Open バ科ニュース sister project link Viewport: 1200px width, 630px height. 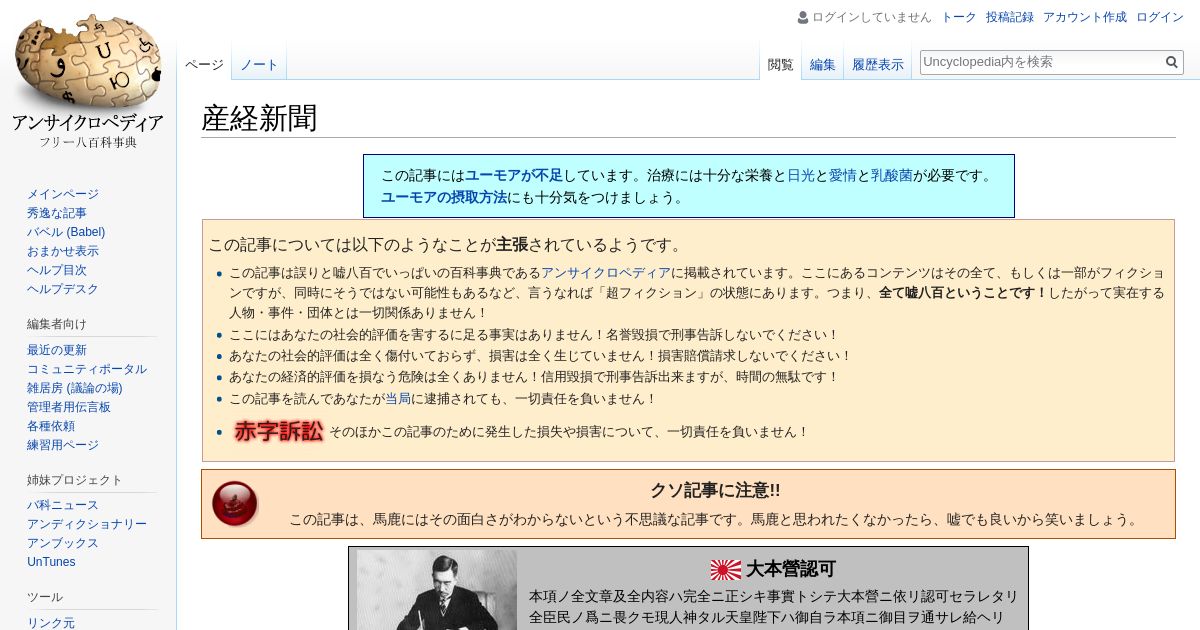tap(63, 505)
